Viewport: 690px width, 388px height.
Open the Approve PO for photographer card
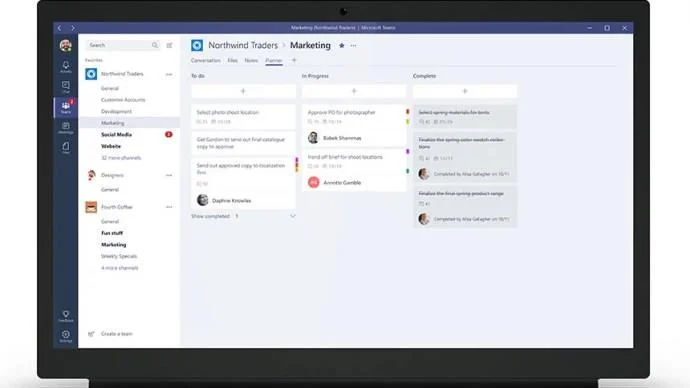tap(354, 125)
